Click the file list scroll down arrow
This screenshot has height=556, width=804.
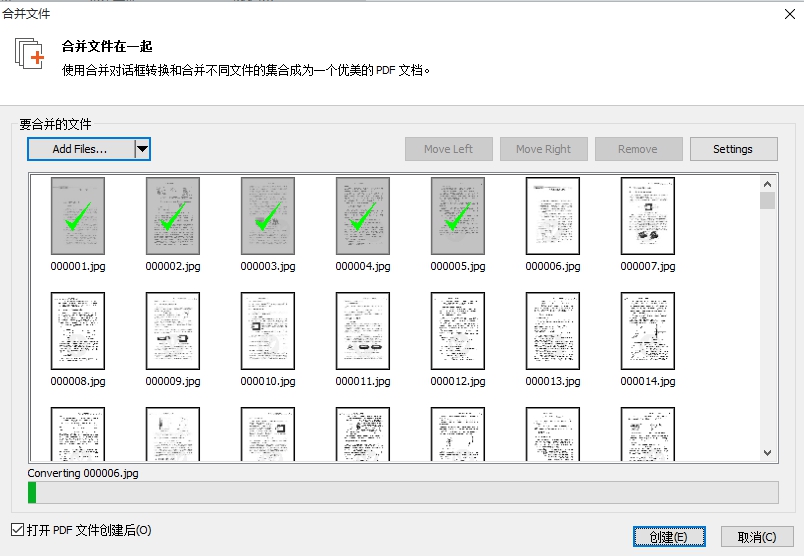(767, 452)
